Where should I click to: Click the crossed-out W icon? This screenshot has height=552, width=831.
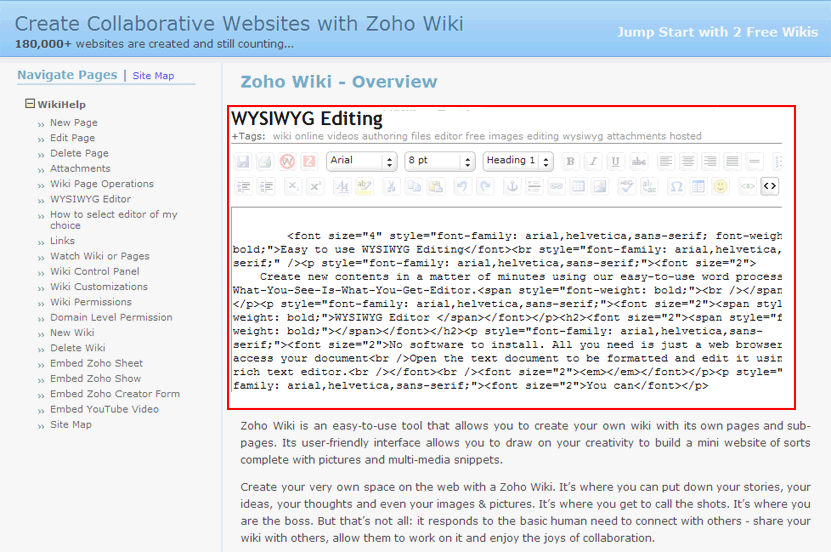click(x=287, y=161)
